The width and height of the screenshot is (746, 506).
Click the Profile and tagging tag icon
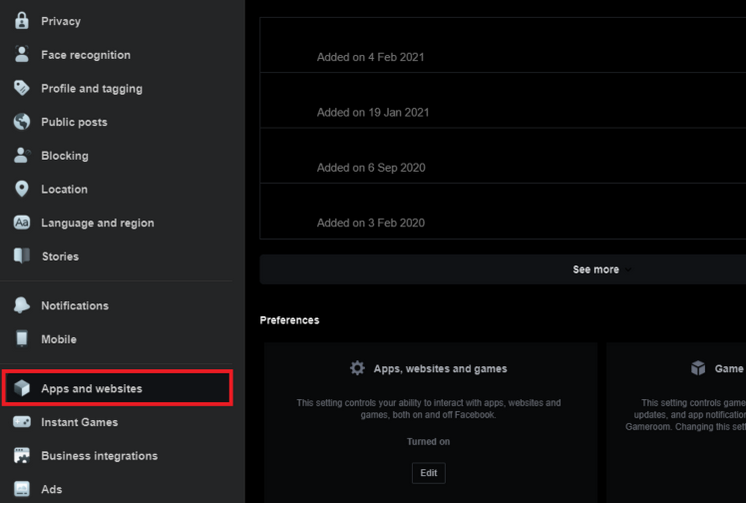(x=21, y=88)
